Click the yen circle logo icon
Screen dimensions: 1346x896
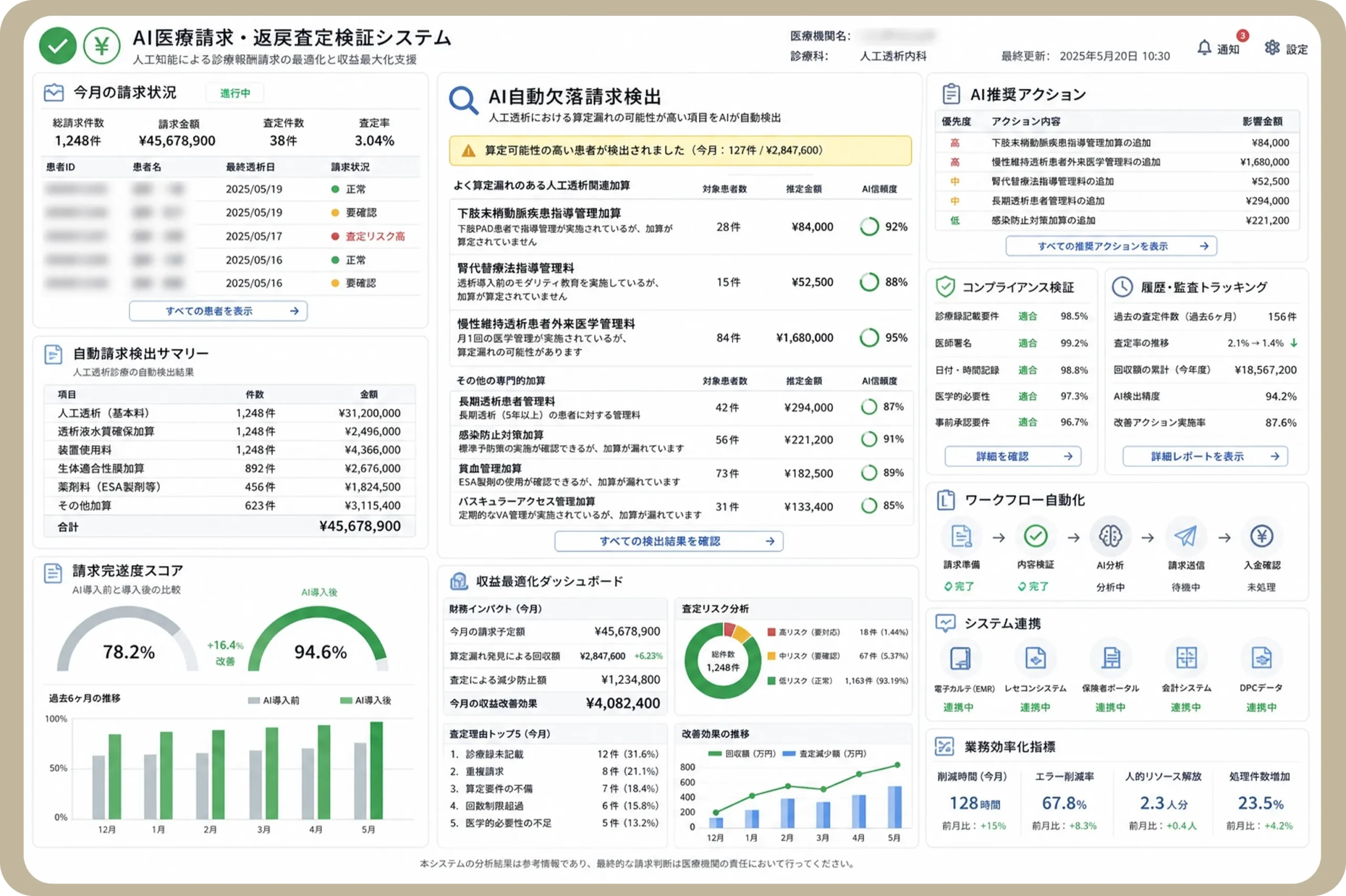[x=101, y=46]
